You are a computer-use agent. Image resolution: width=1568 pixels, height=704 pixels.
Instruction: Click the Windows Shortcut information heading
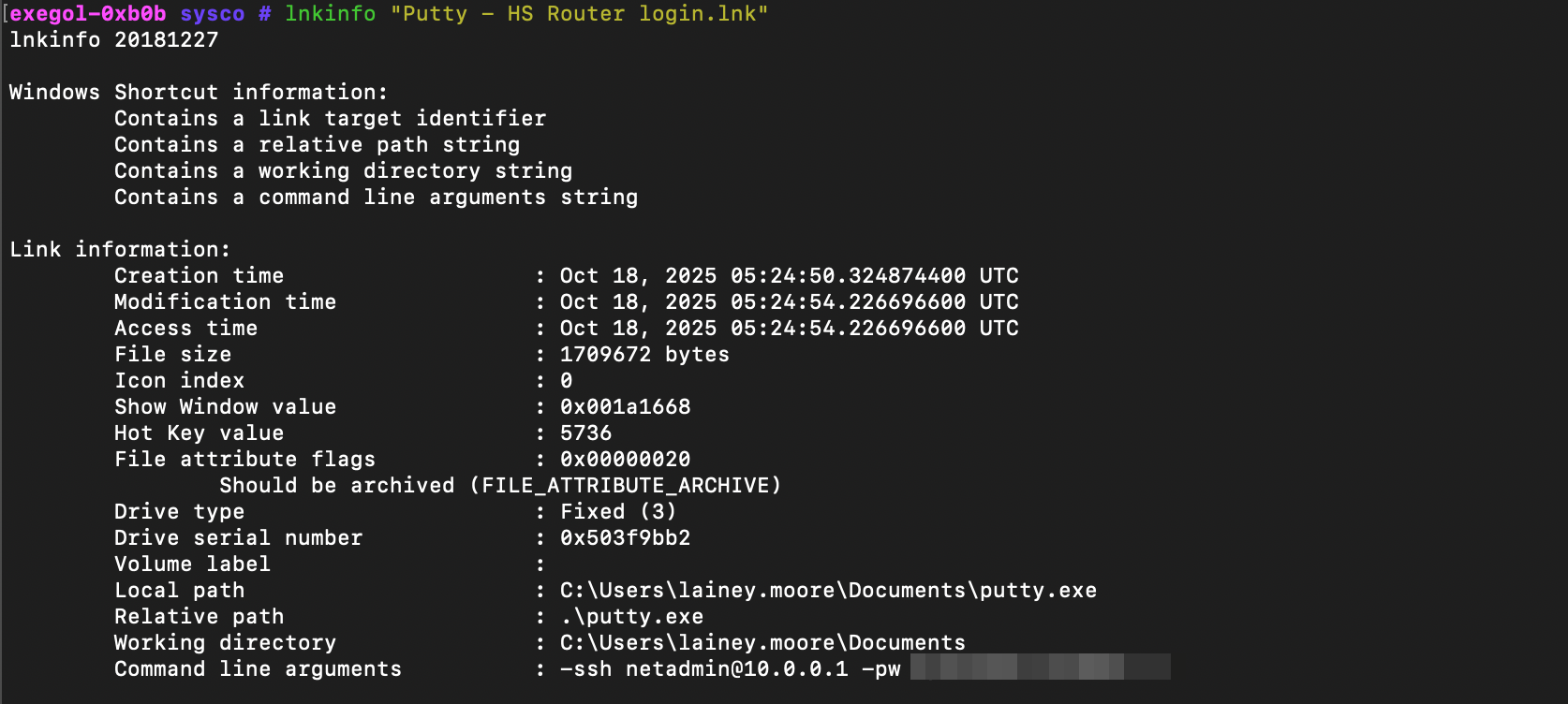(x=198, y=93)
